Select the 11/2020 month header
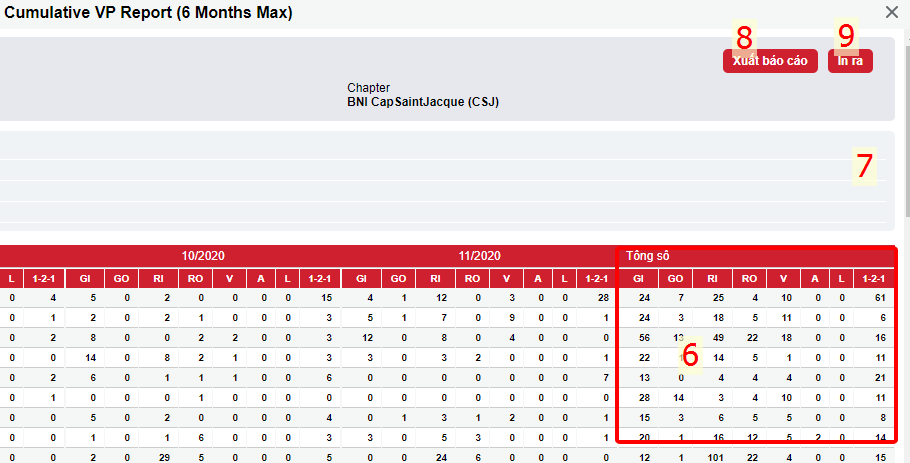Viewport: 910px width, 463px height. [479, 256]
